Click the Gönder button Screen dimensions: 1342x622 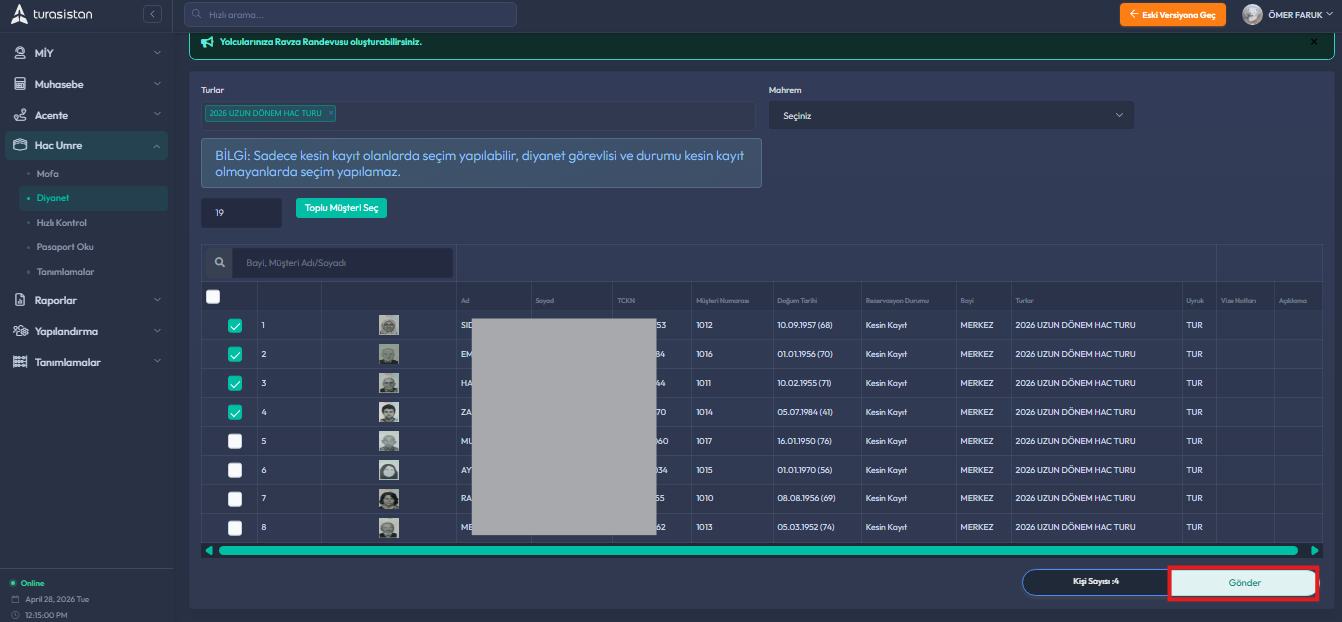(x=1243, y=583)
